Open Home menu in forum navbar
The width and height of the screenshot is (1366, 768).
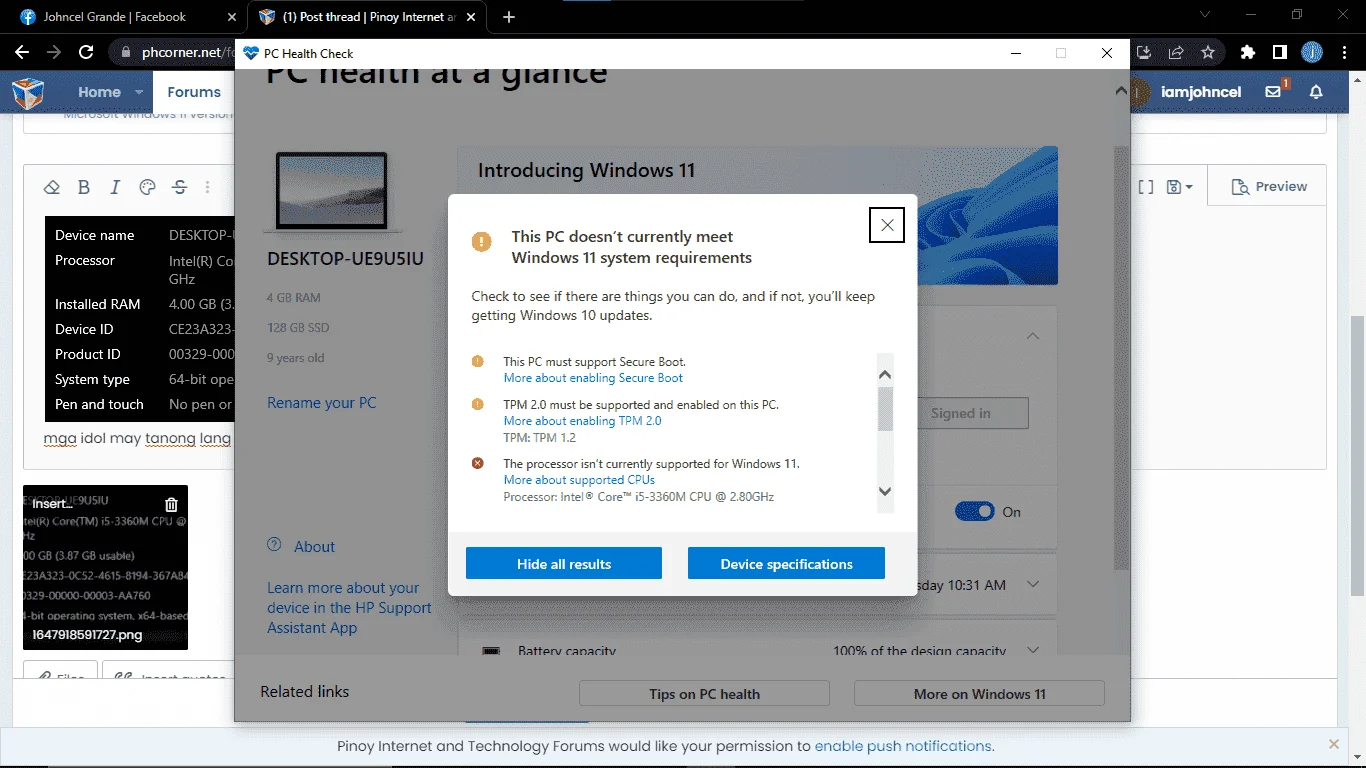[99, 92]
